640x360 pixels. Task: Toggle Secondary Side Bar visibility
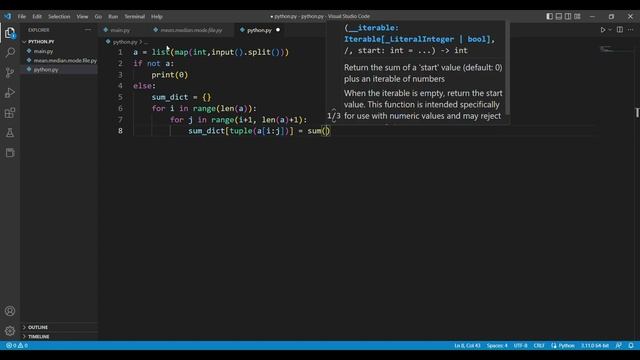click(568, 16)
